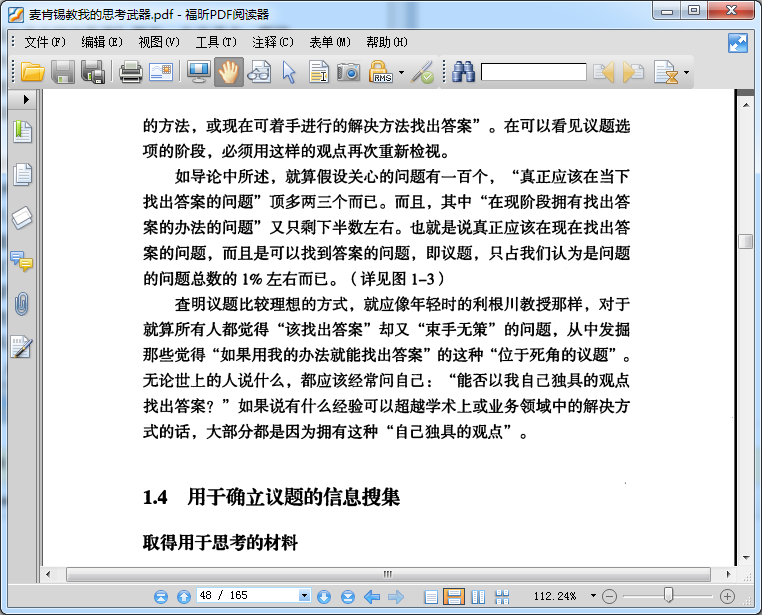Open the Signatures panel with pen icon
Screen dimensions: 762x615
21,347
